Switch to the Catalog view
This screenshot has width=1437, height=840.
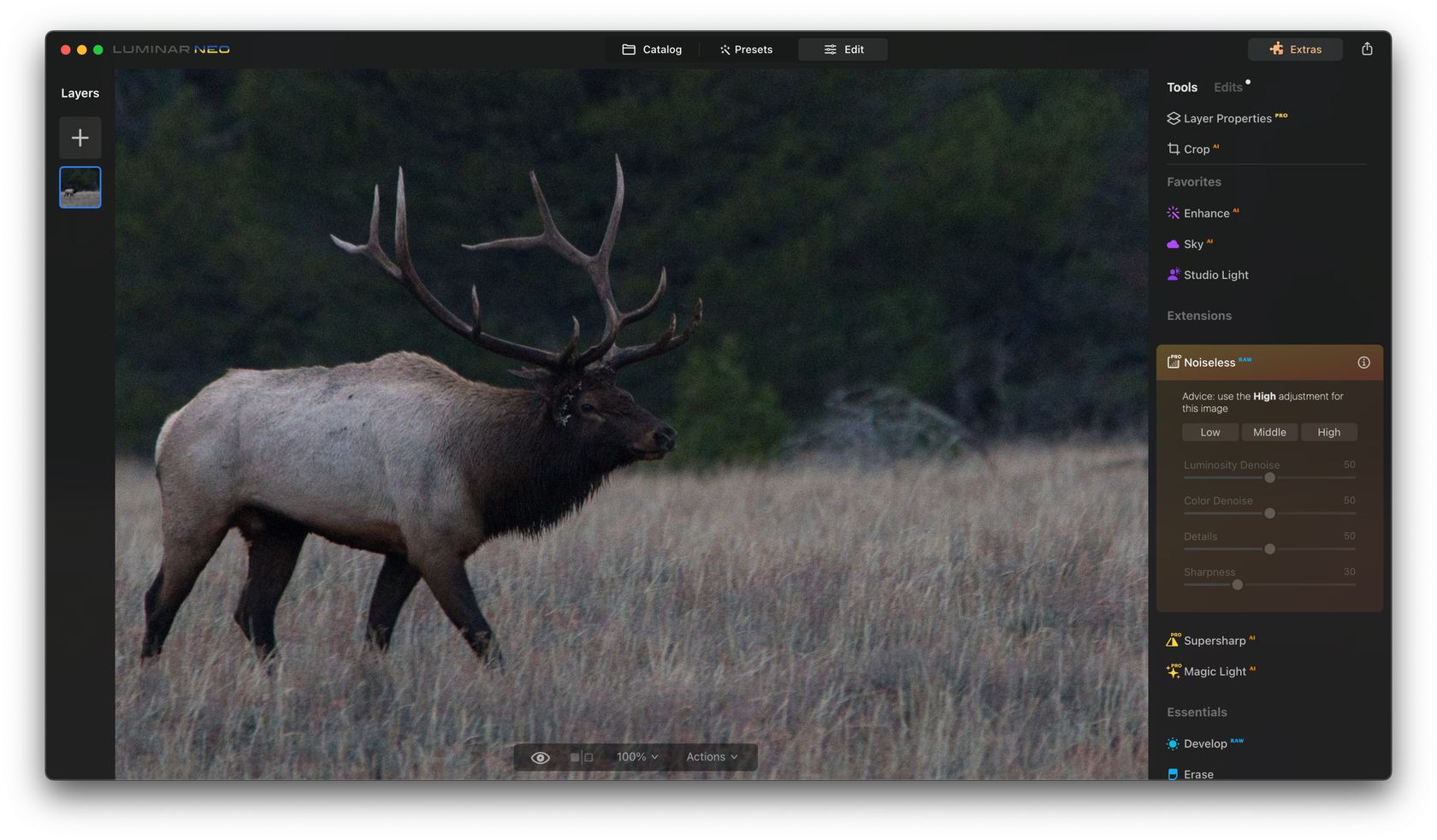[652, 49]
